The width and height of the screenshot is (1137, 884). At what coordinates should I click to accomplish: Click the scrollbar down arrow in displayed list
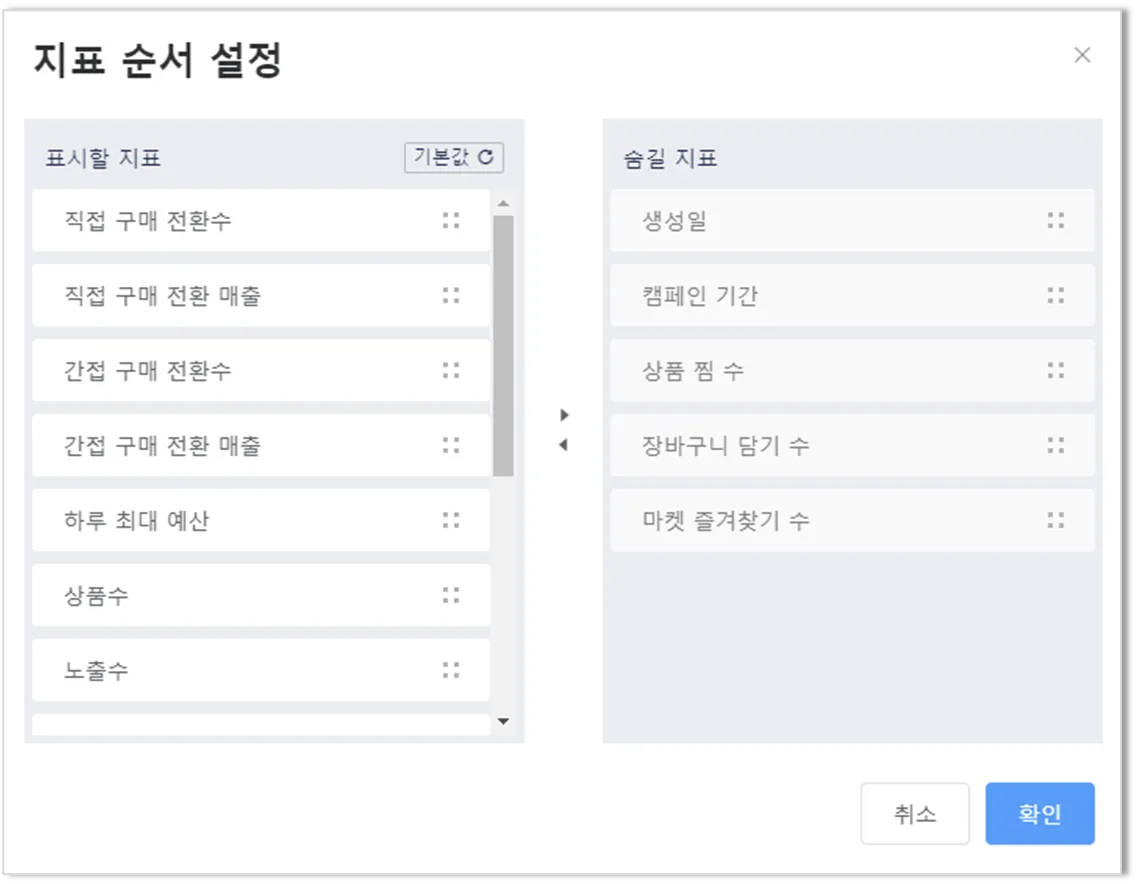pos(503,721)
